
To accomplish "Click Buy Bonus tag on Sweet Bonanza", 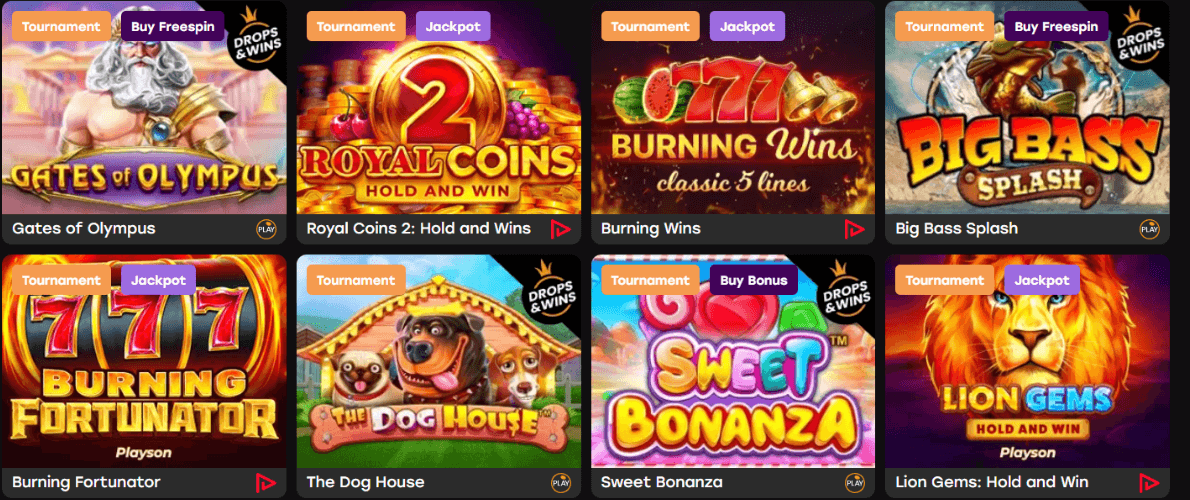I will pyautogui.click(x=754, y=280).
